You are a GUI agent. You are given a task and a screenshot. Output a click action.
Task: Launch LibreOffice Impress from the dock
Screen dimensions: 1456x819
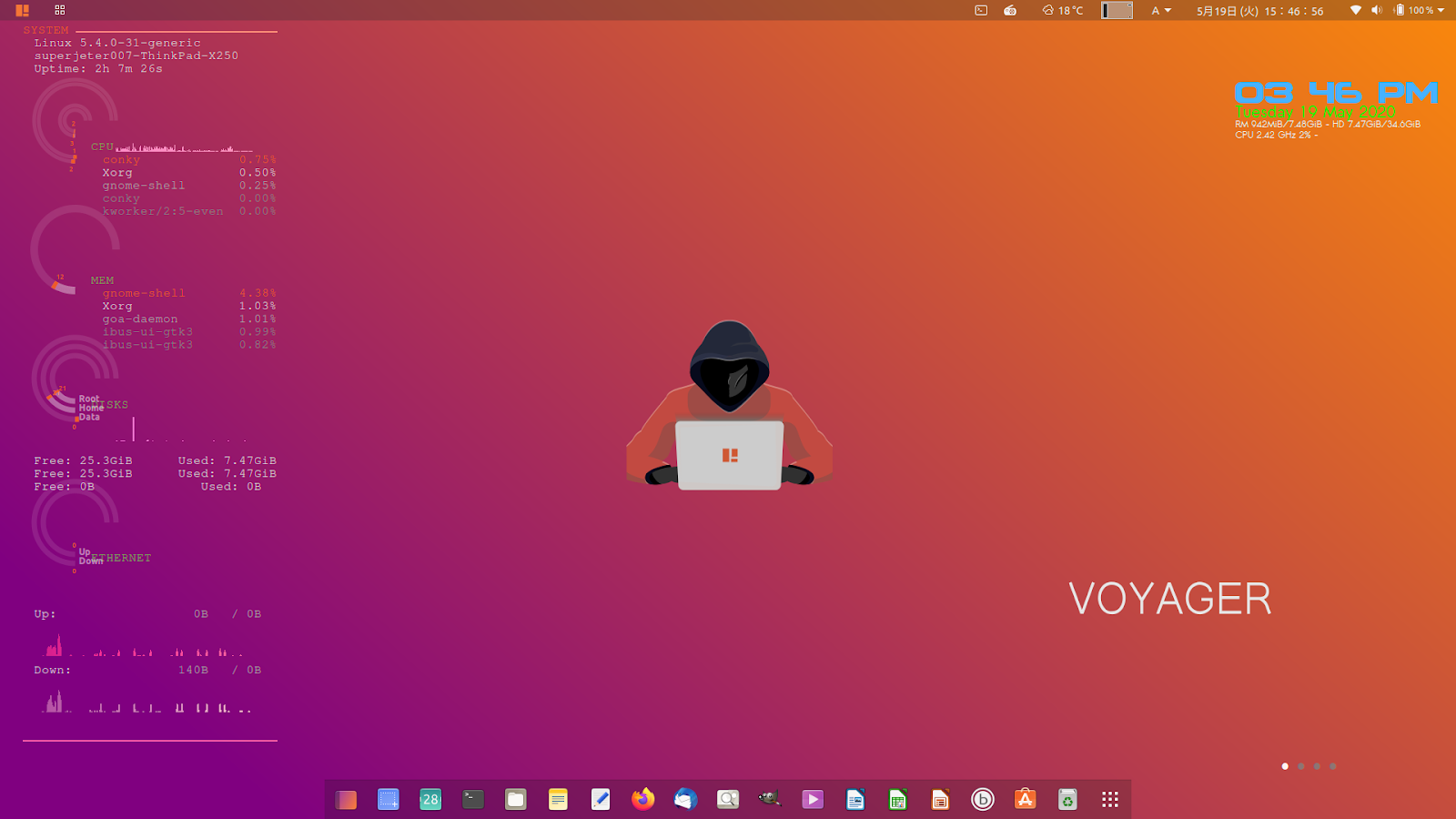[940, 799]
